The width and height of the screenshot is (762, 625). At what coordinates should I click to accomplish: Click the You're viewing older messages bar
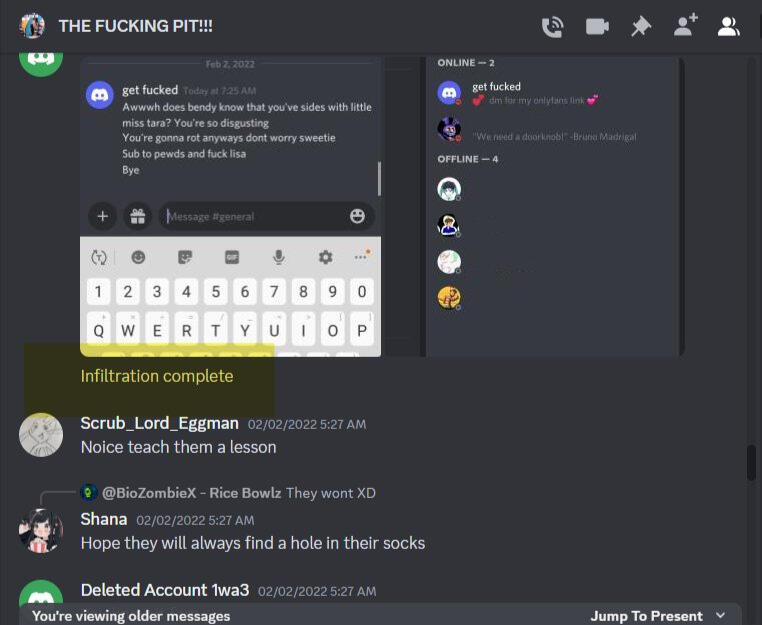pos(380,615)
